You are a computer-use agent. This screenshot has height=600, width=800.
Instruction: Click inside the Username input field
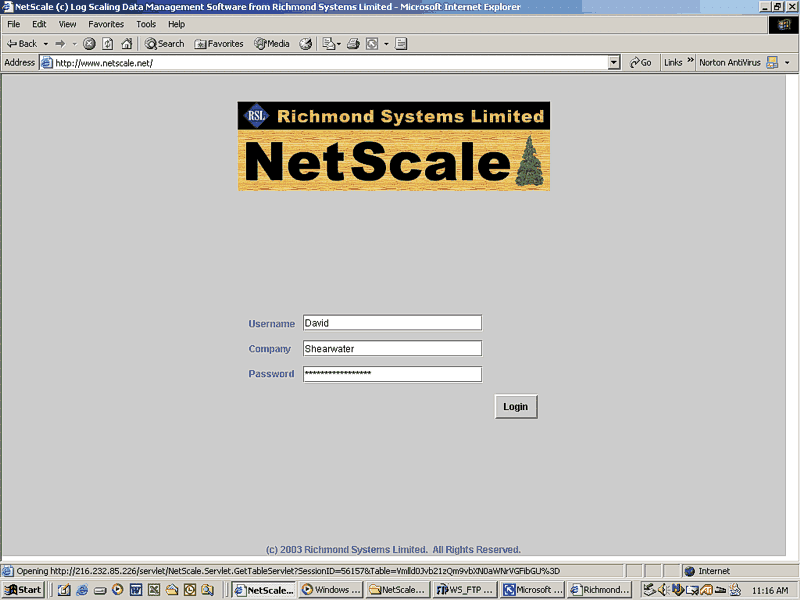(x=392, y=322)
